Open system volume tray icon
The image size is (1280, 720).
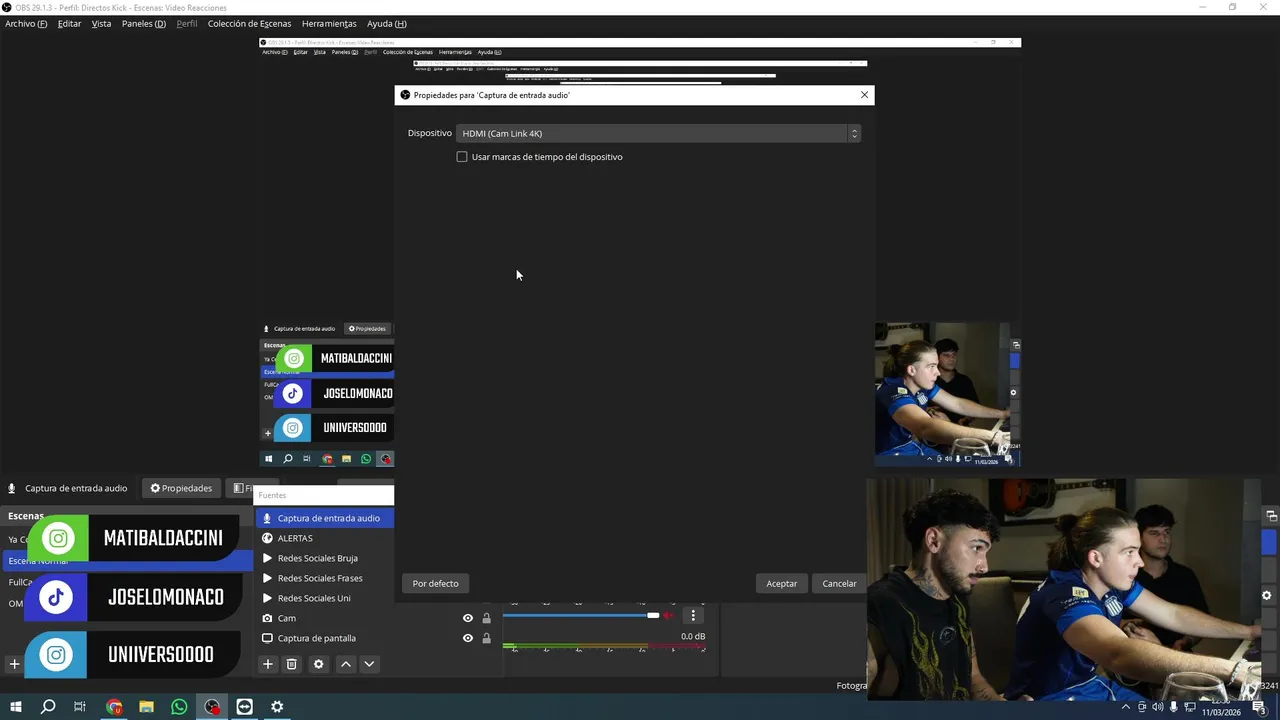click(x=1157, y=707)
